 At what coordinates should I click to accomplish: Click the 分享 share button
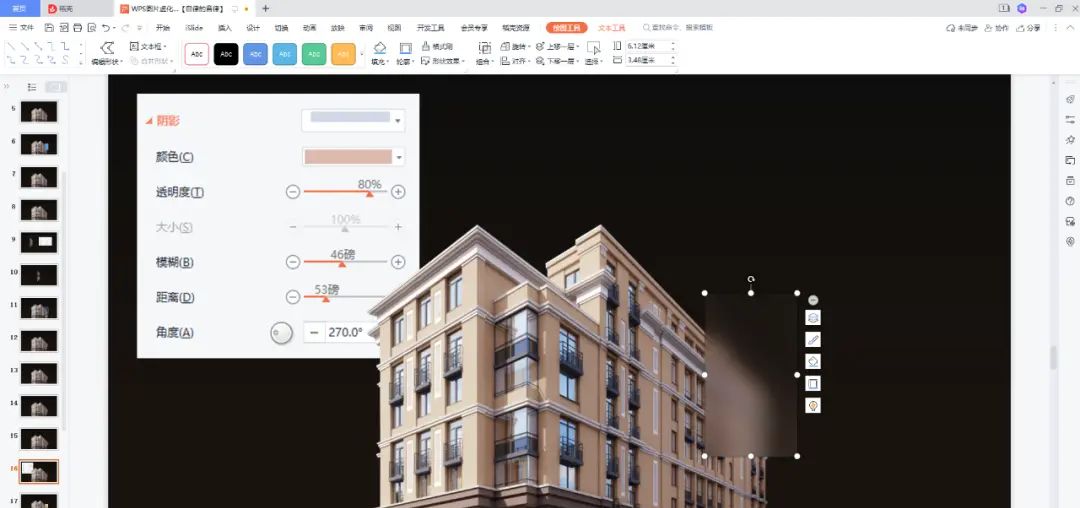pos(1029,28)
